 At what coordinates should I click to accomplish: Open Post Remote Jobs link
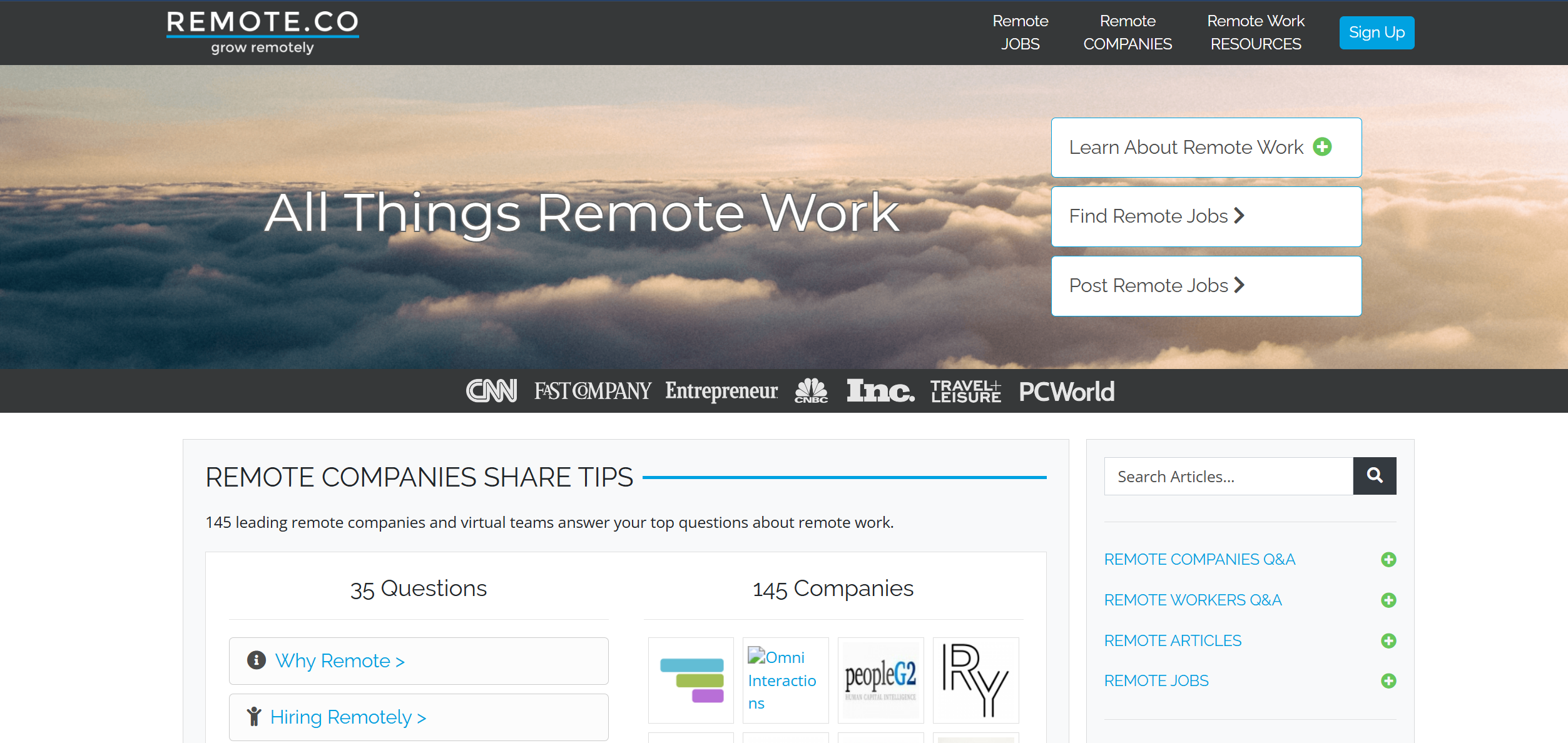tap(1206, 286)
